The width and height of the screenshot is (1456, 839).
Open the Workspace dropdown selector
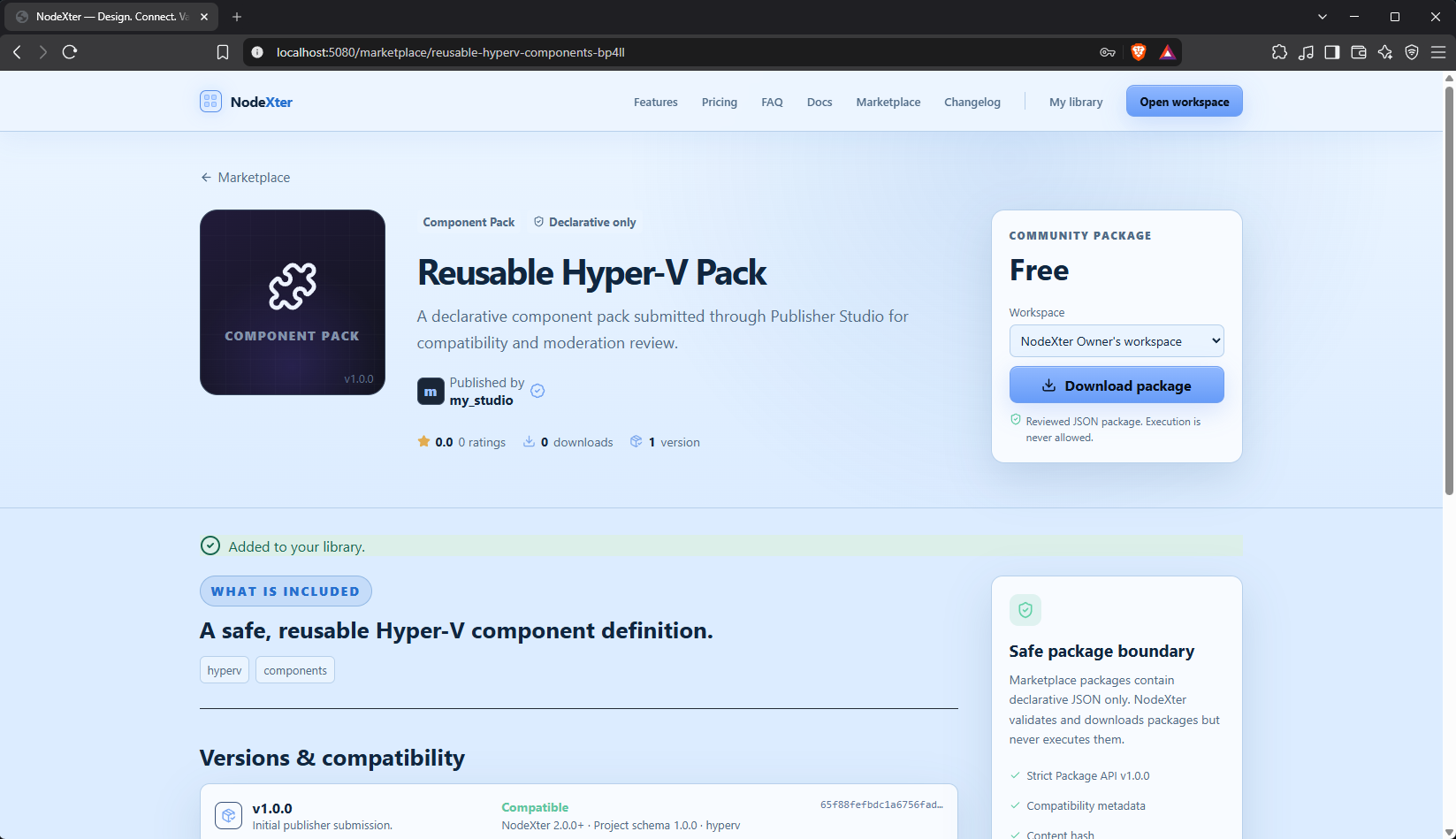click(x=1117, y=341)
